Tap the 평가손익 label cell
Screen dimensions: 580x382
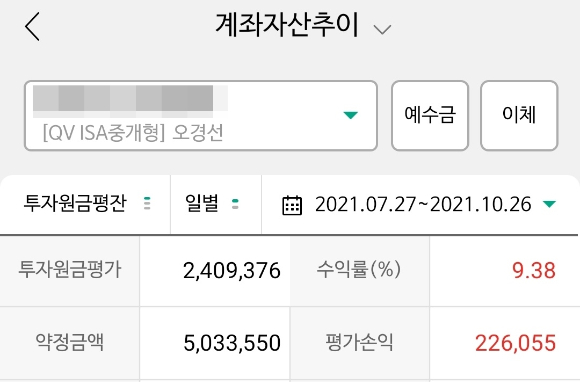(x=360, y=342)
